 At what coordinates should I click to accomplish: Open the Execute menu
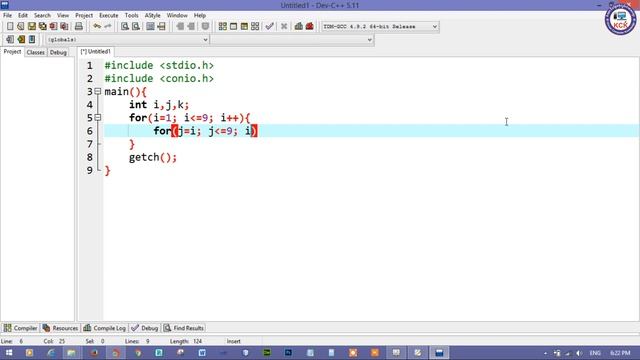[x=109, y=15]
